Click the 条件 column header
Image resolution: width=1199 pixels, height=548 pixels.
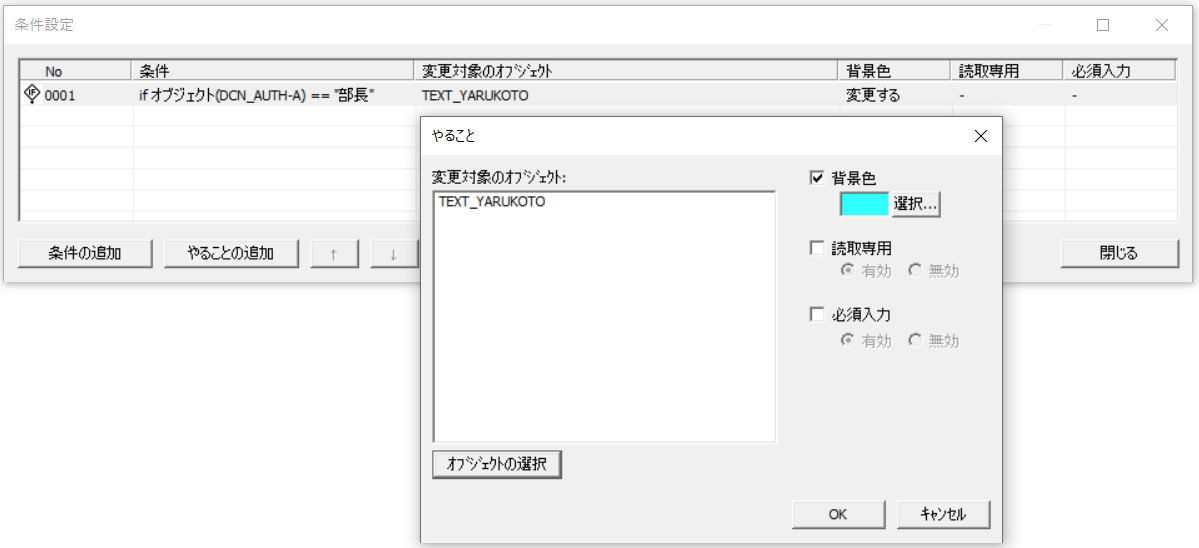click(x=272, y=71)
